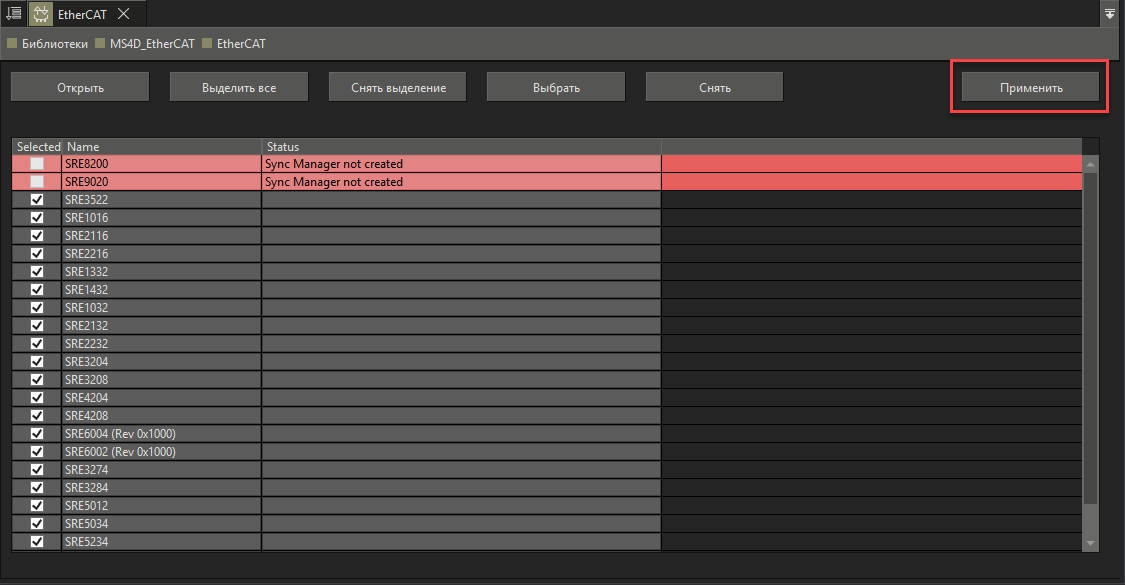Screen dimensions: 1125x585
Task: Select the SRE6004 (Rev 0x1000) name cell
Action: 162,434
